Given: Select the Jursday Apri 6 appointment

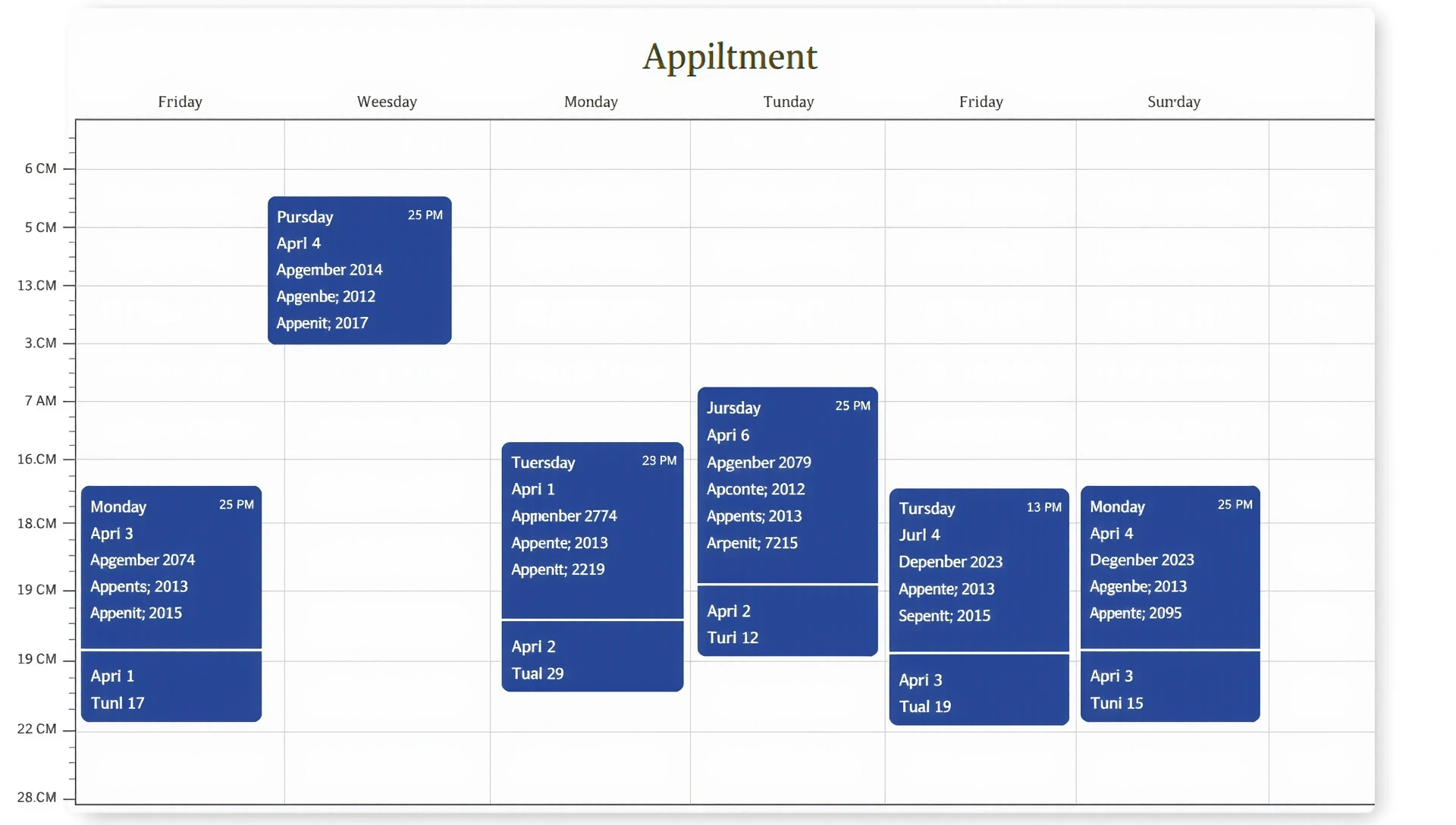Looking at the screenshot, I should point(787,485).
